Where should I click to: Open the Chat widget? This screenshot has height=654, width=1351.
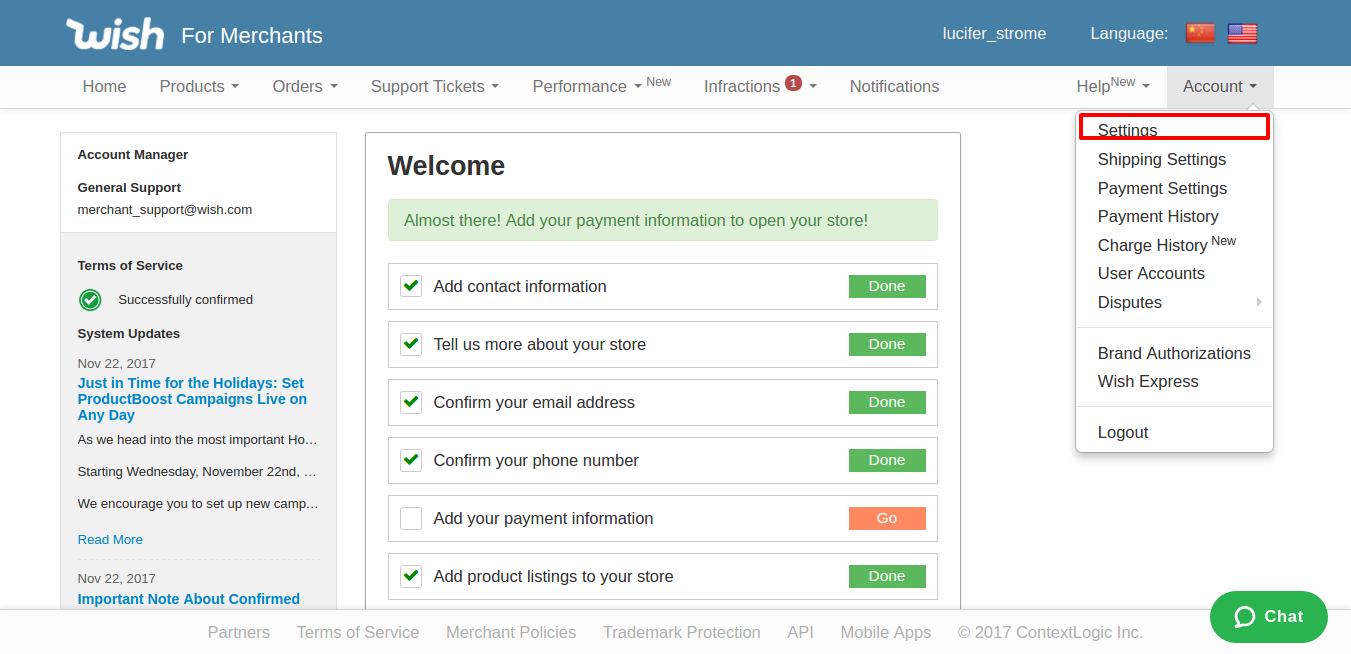(1269, 617)
